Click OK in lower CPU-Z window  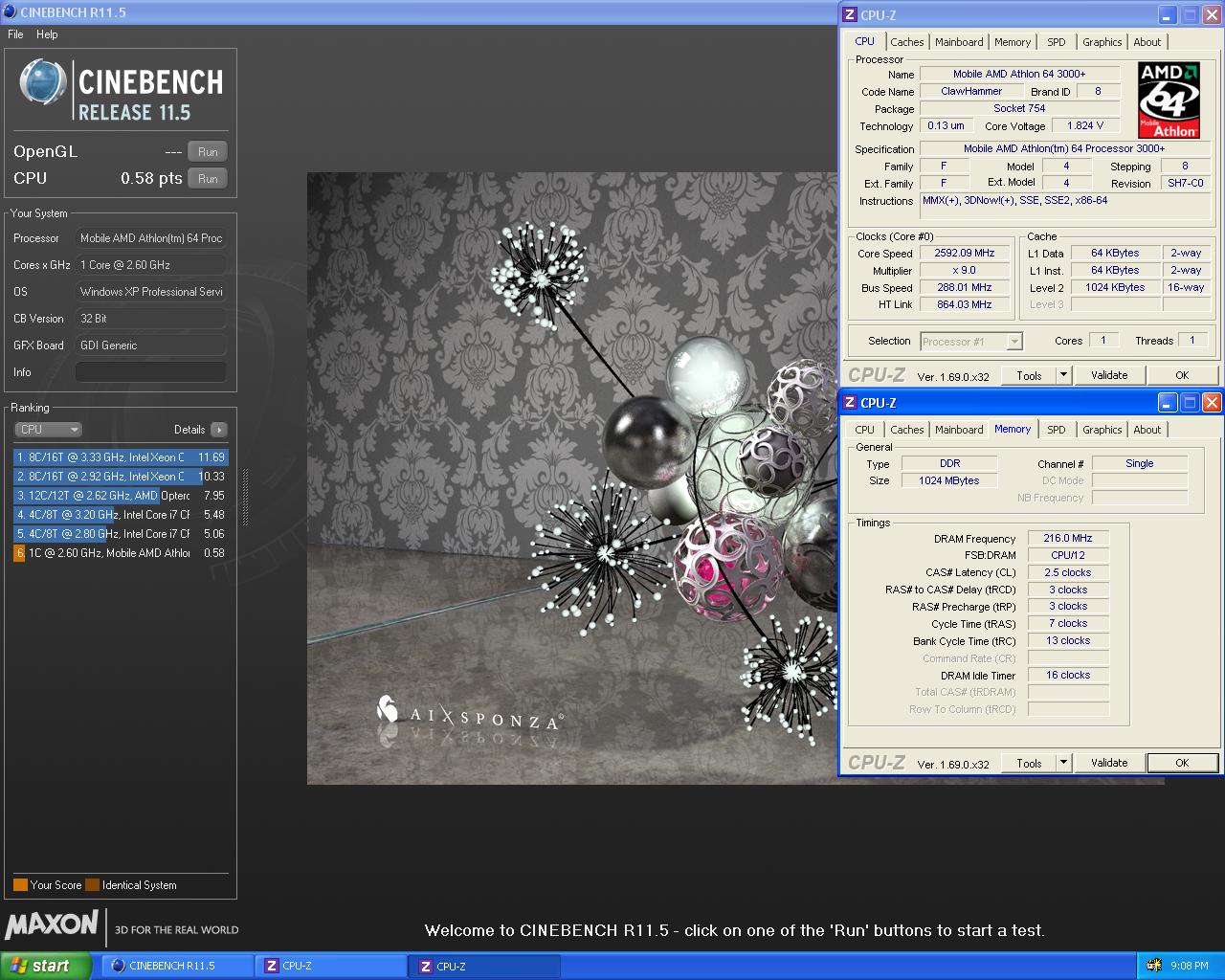point(1182,764)
